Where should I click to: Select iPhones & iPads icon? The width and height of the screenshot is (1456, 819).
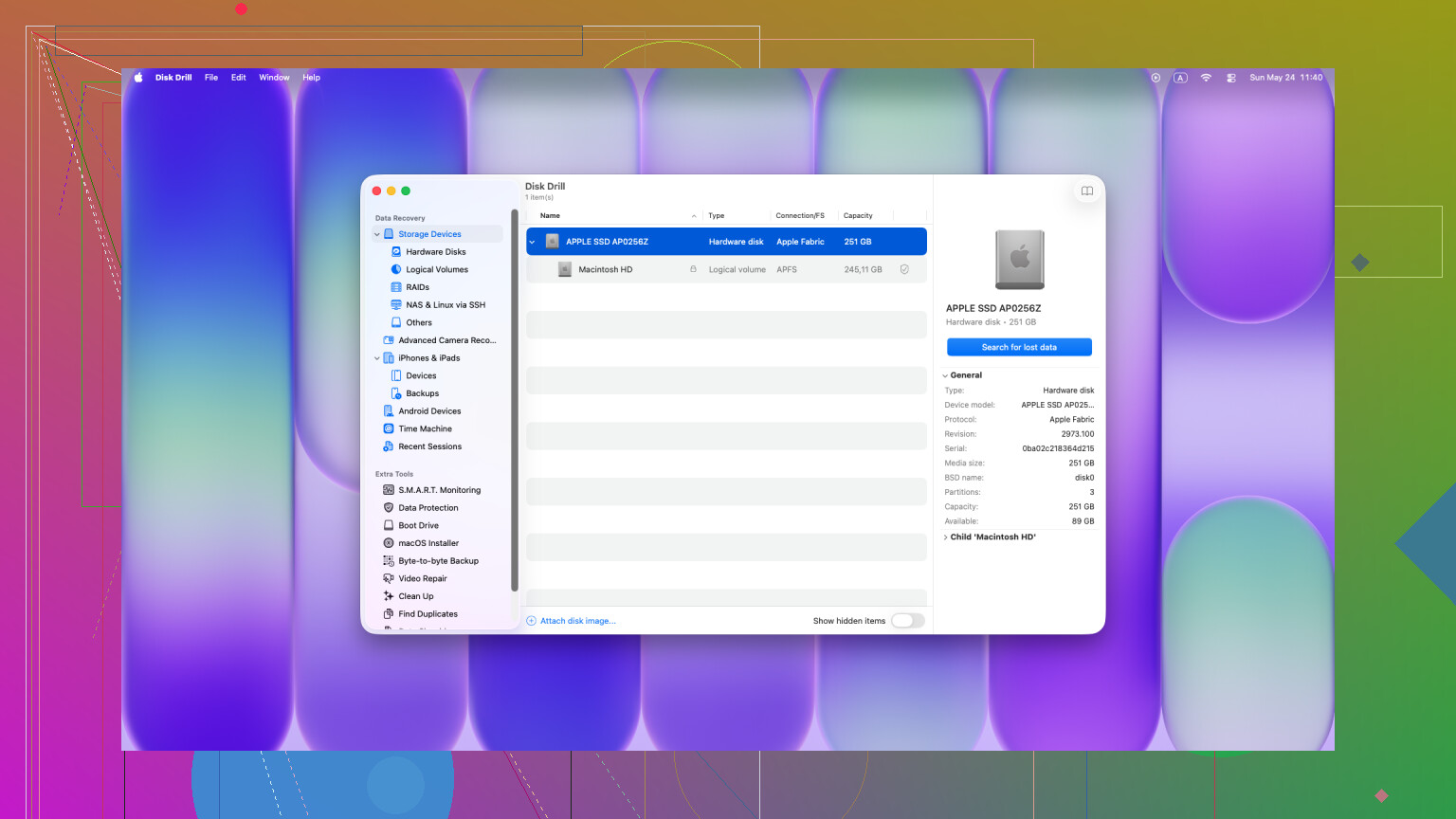[x=389, y=358]
